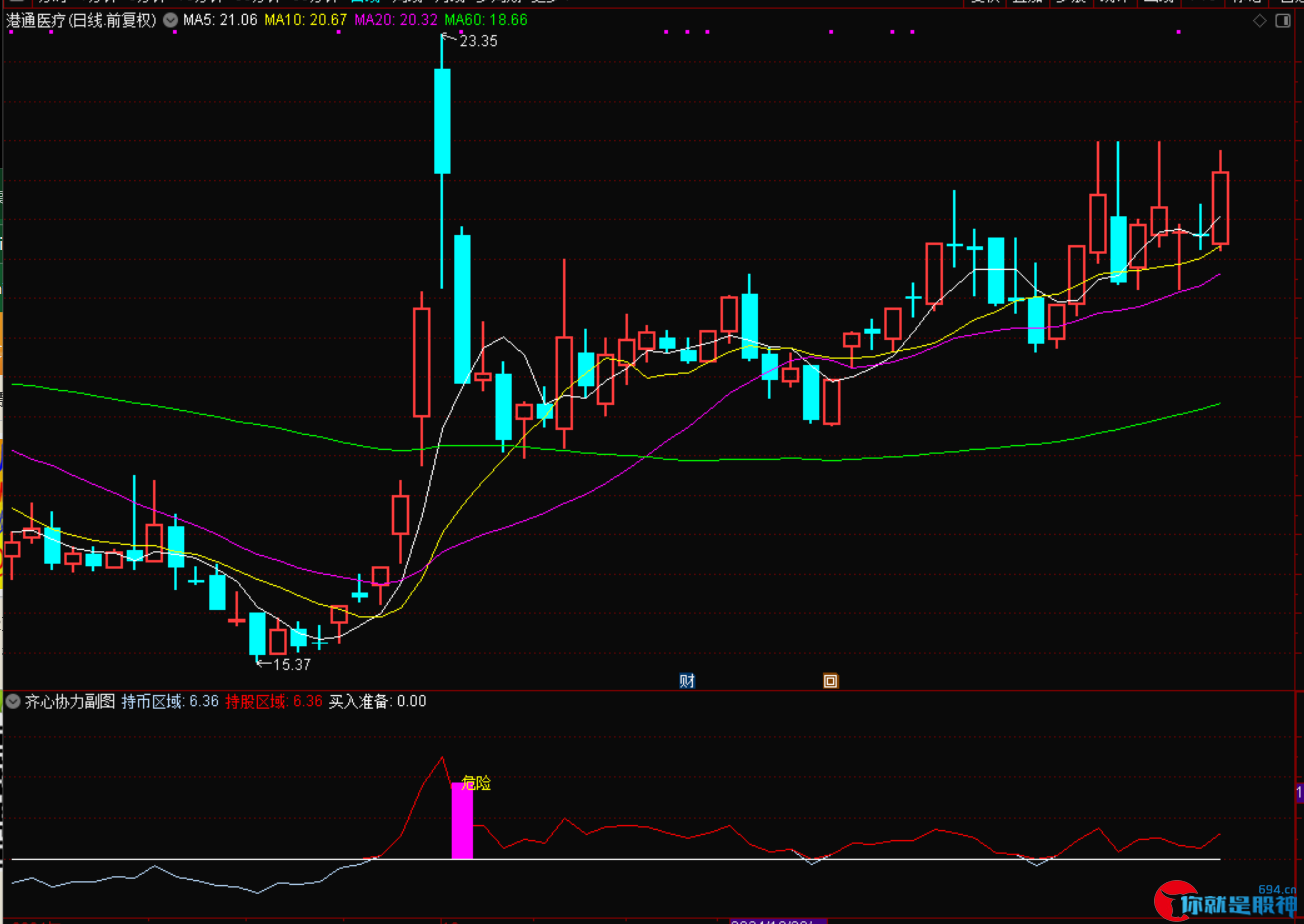
Task: Select the 港通医疗(日线,前复权) chart title
Action: point(82,20)
